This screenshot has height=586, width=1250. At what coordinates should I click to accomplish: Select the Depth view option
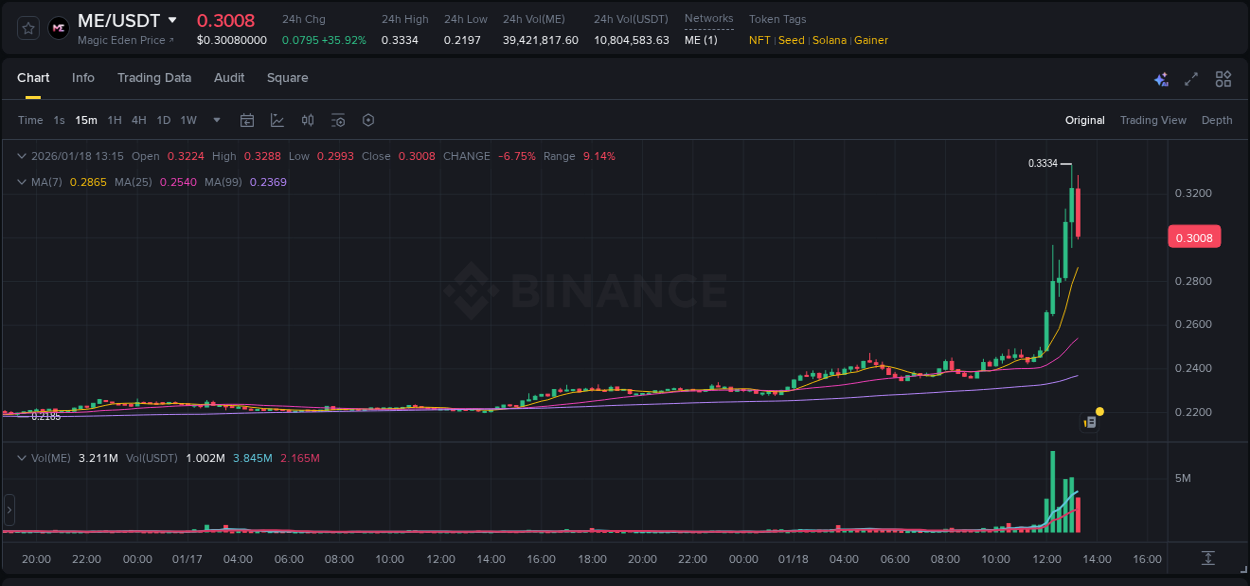tap(1217, 120)
